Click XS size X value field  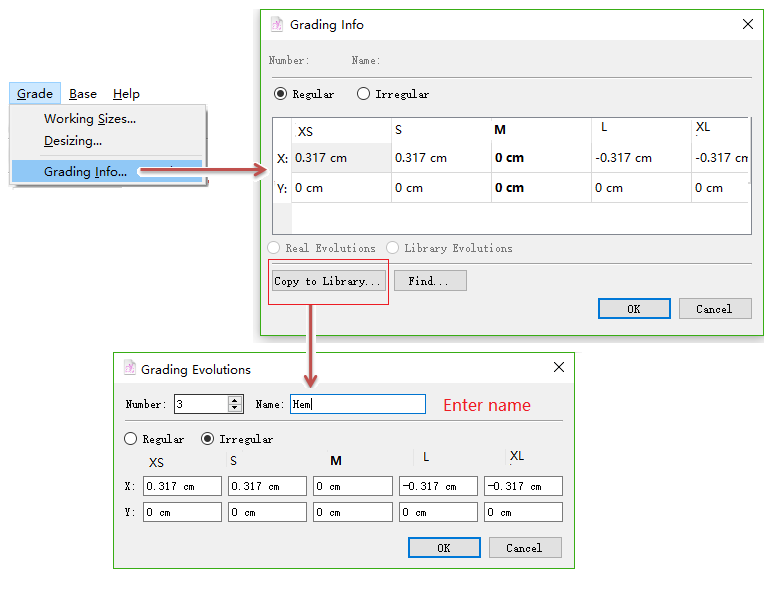tap(182, 486)
